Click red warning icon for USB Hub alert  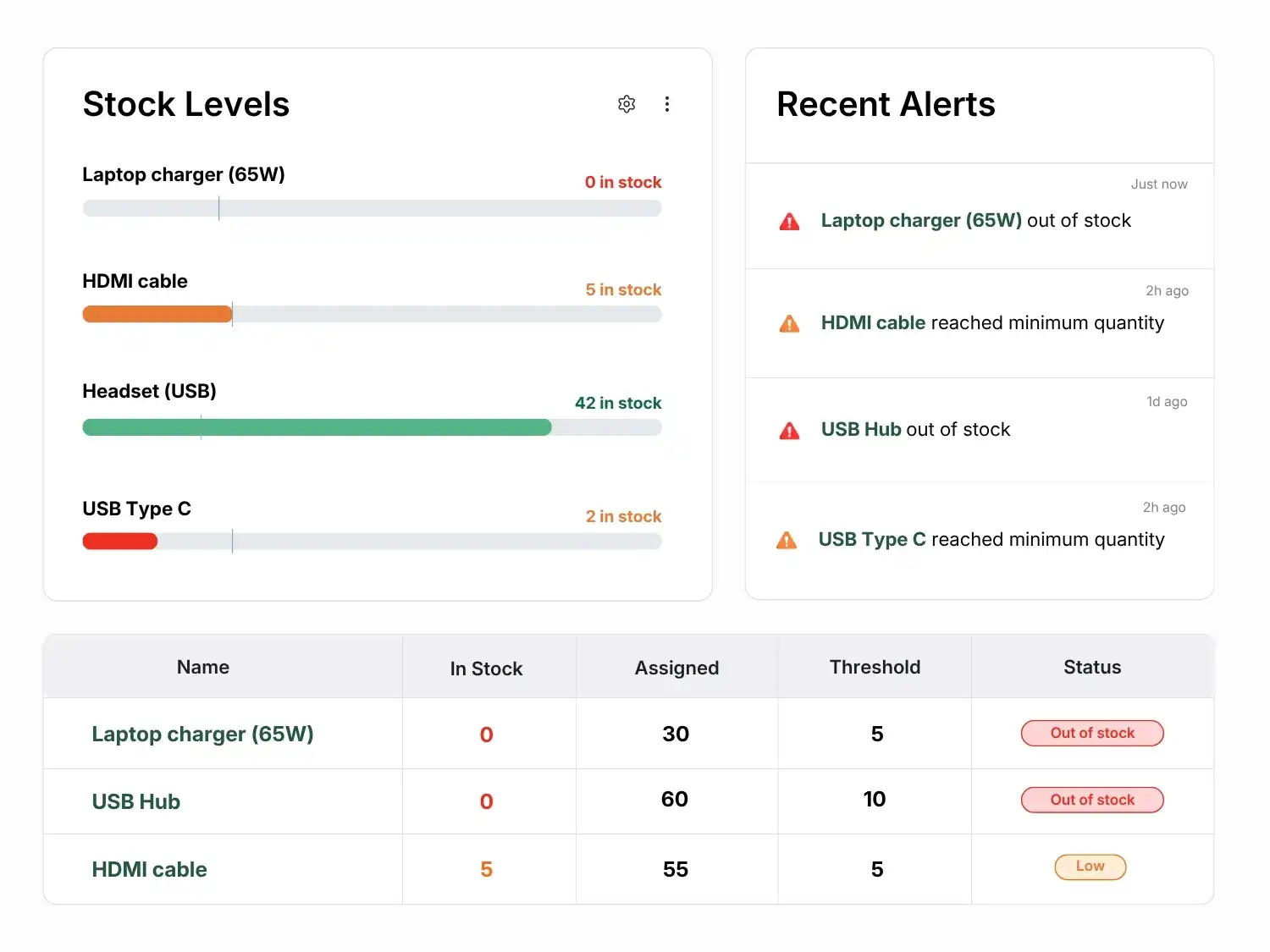pos(789,431)
